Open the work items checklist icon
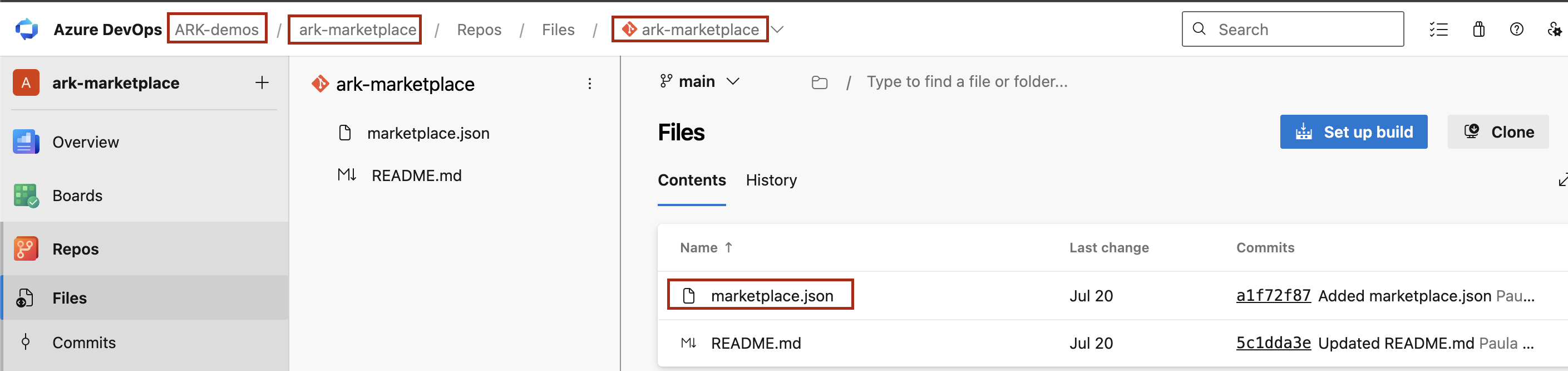This screenshot has height=371, width=1568. [1438, 29]
